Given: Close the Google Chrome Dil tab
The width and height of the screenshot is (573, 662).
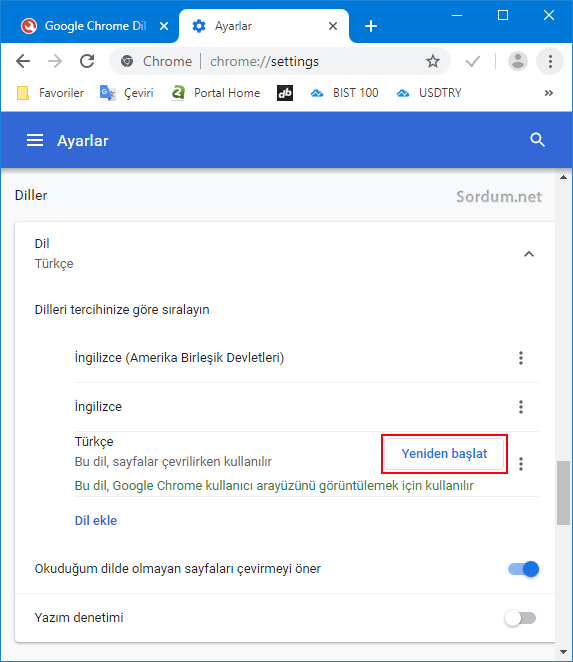Looking at the screenshot, I should [164, 26].
